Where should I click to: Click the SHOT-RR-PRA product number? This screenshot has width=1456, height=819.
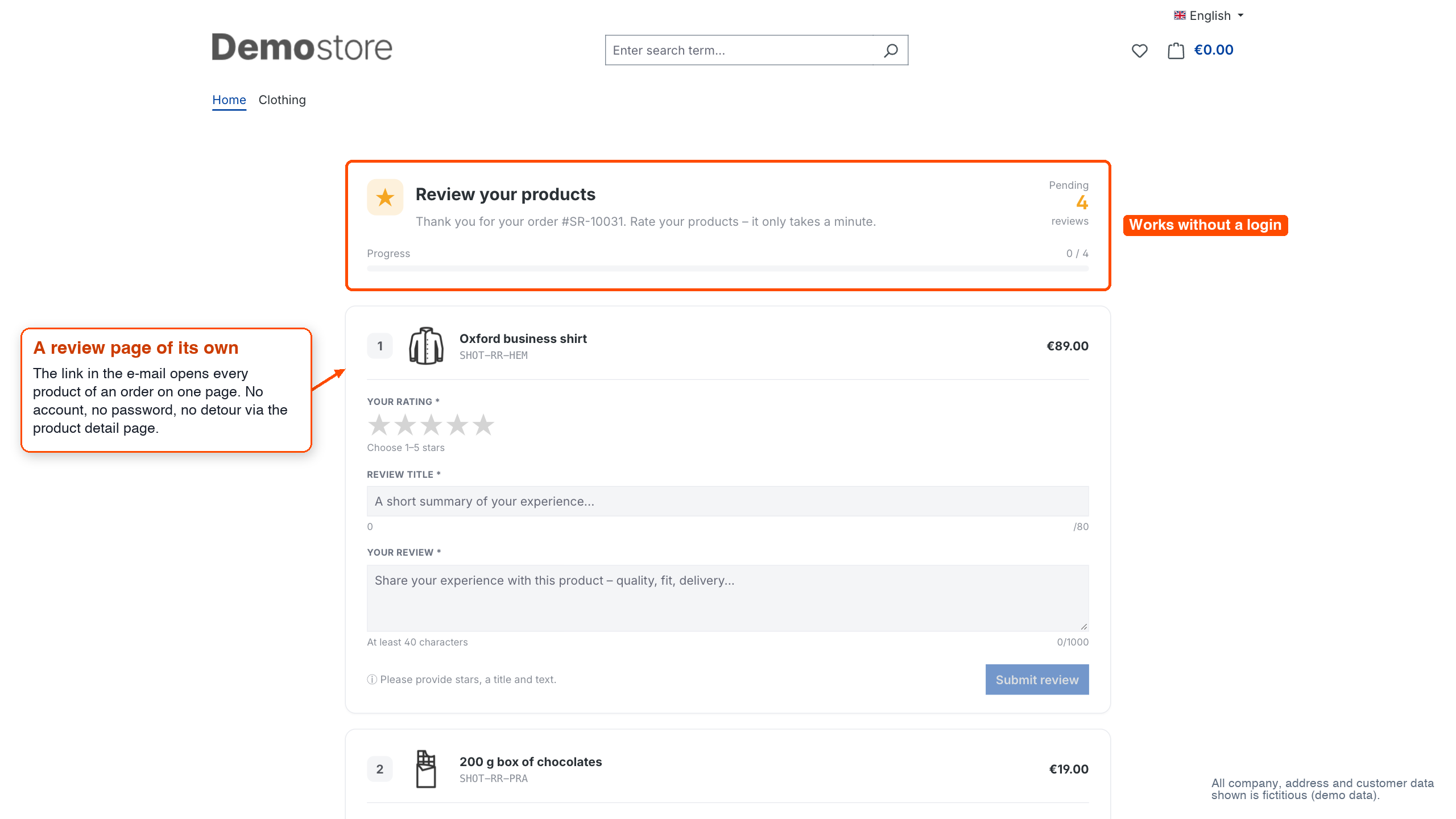[x=494, y=779]
